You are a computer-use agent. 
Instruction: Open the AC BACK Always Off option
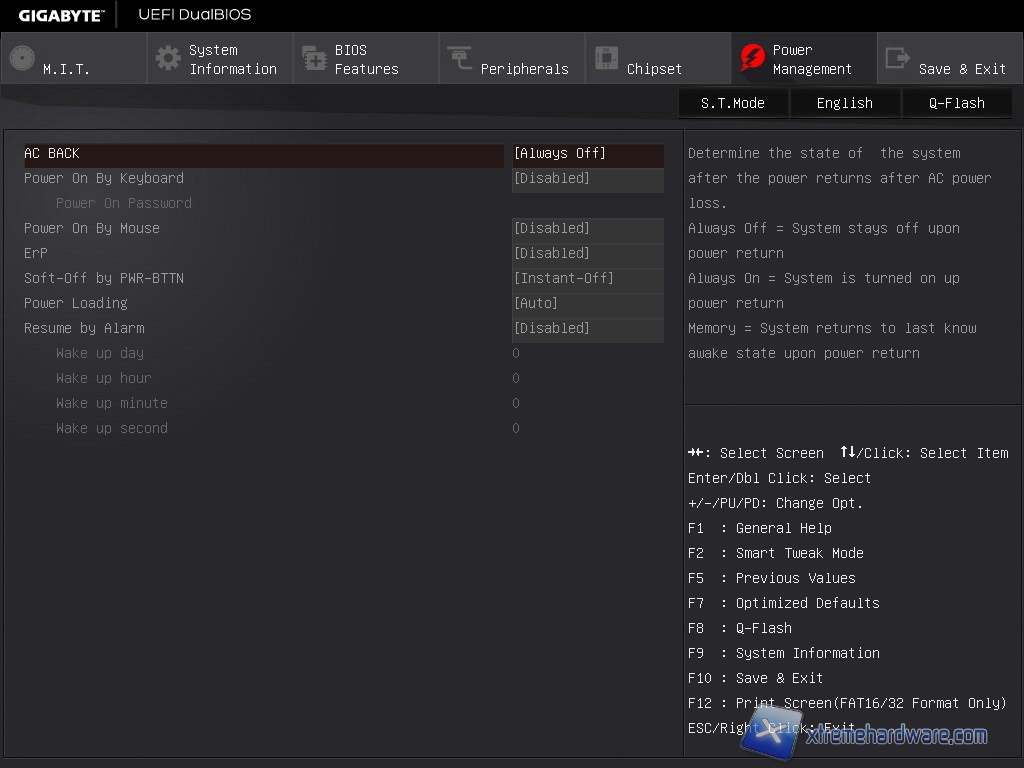coord(587,154)
